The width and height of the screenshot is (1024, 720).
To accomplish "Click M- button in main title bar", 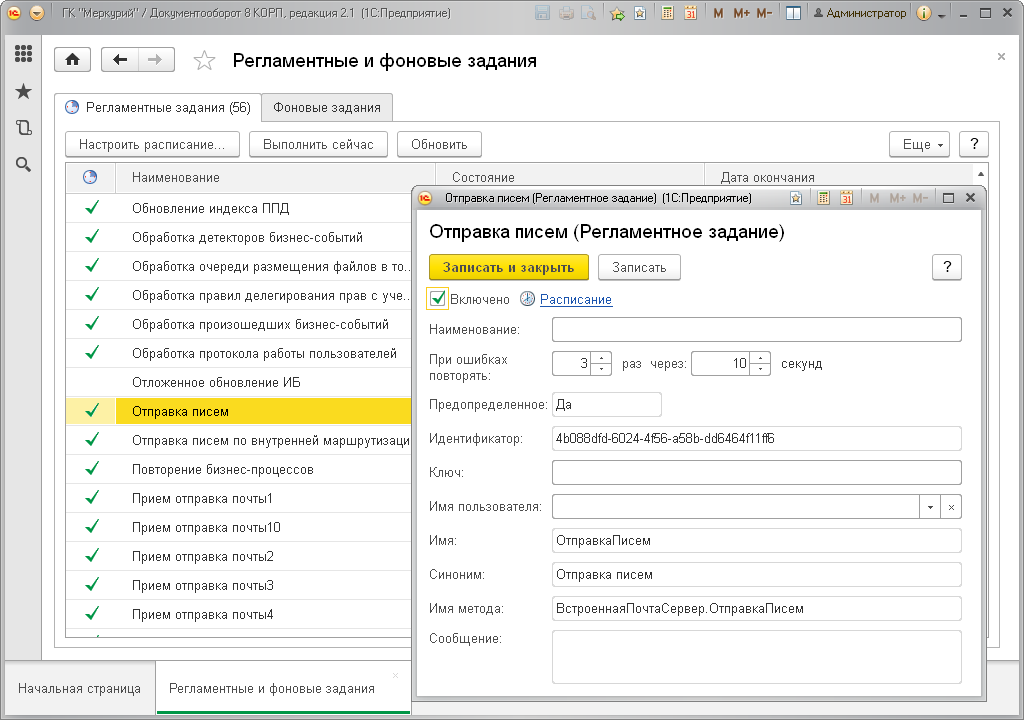I will (x=764, y=13).
